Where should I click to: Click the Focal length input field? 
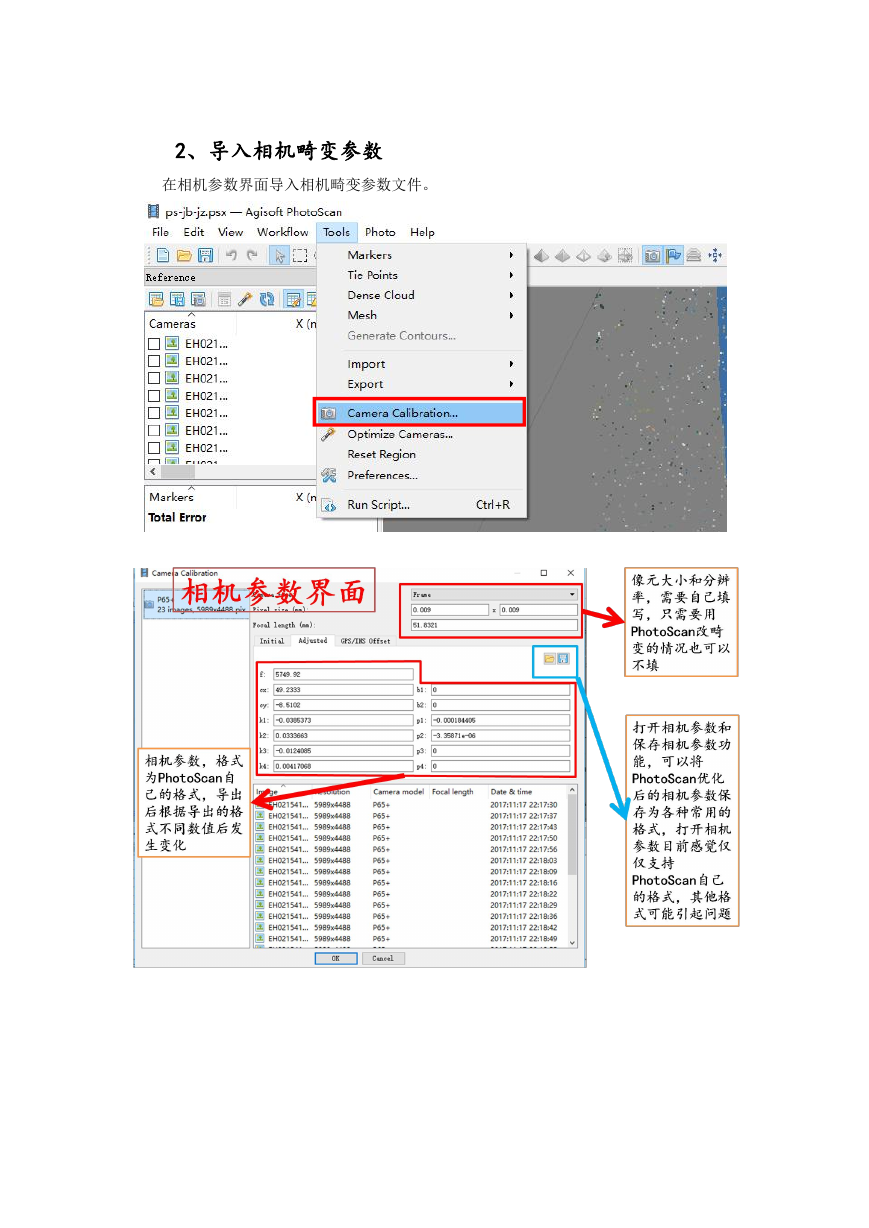pyautogui.click(x=494, y=626)
